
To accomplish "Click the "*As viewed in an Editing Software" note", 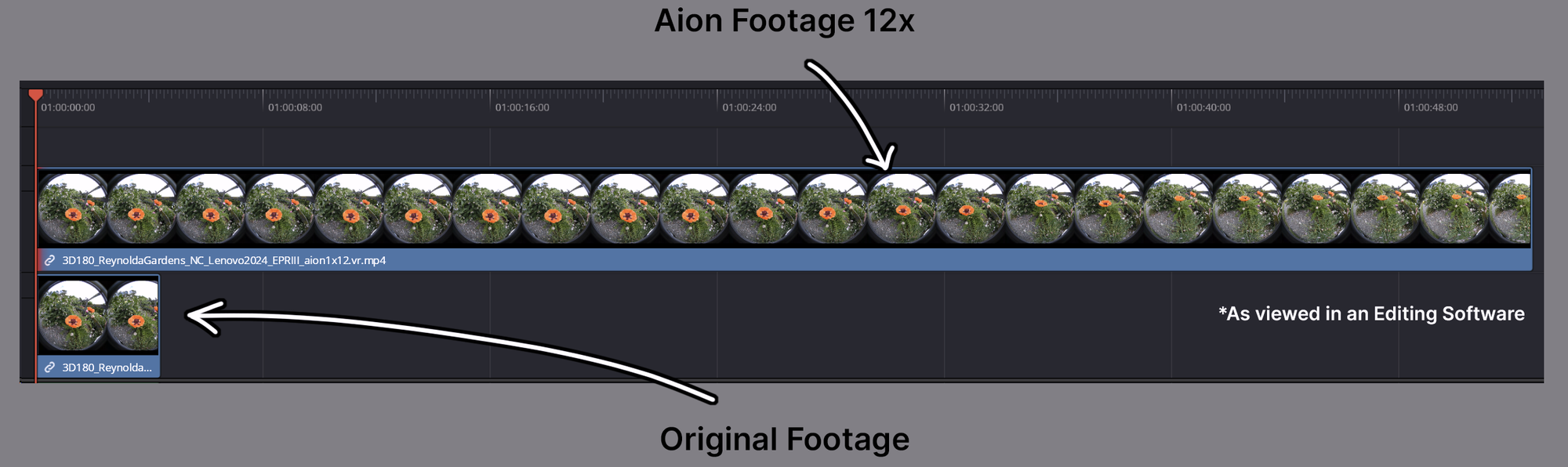I will point(1371,314).
